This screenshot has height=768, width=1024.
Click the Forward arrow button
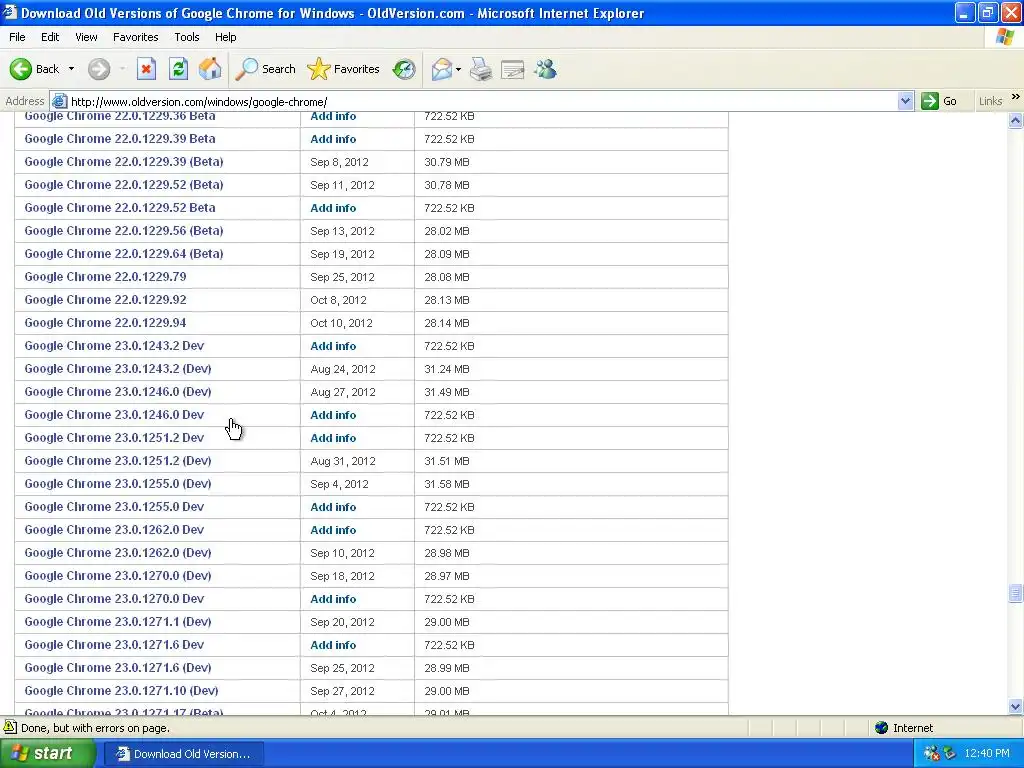click(x=99, y=69)
